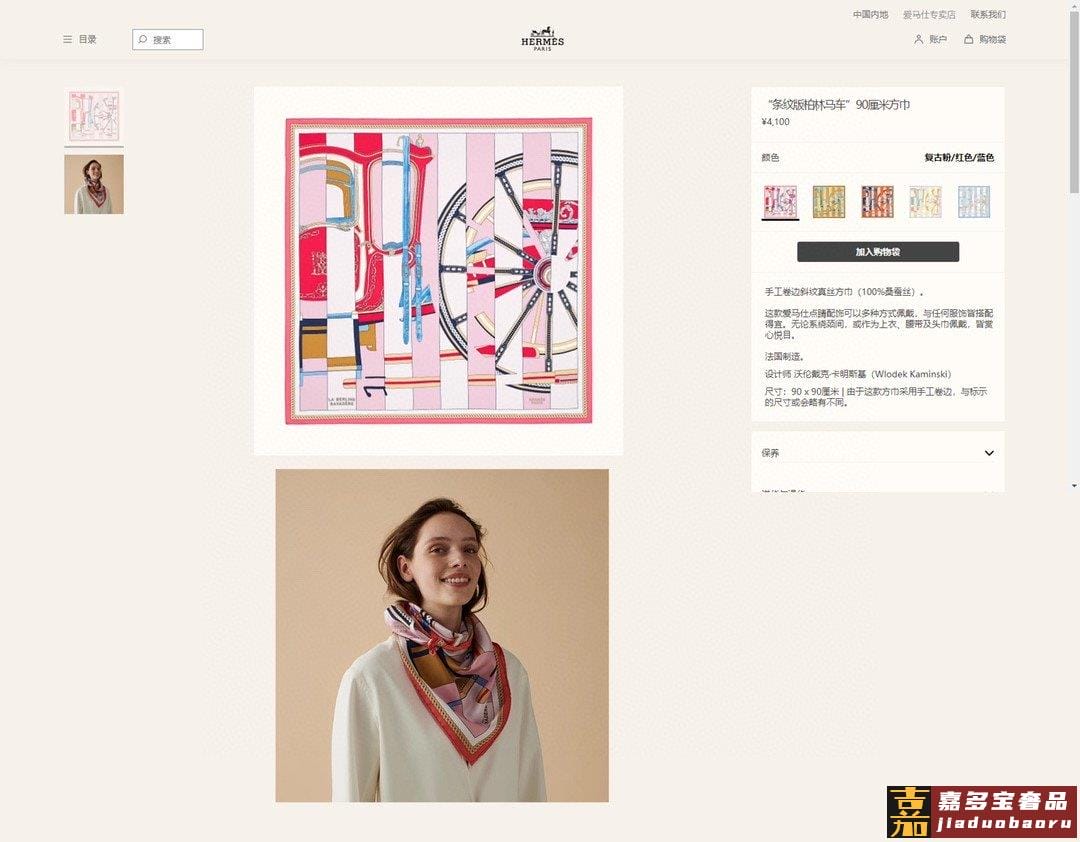
Task: Choose the cream pastel scarf color swatch
Action: (925, 201)
